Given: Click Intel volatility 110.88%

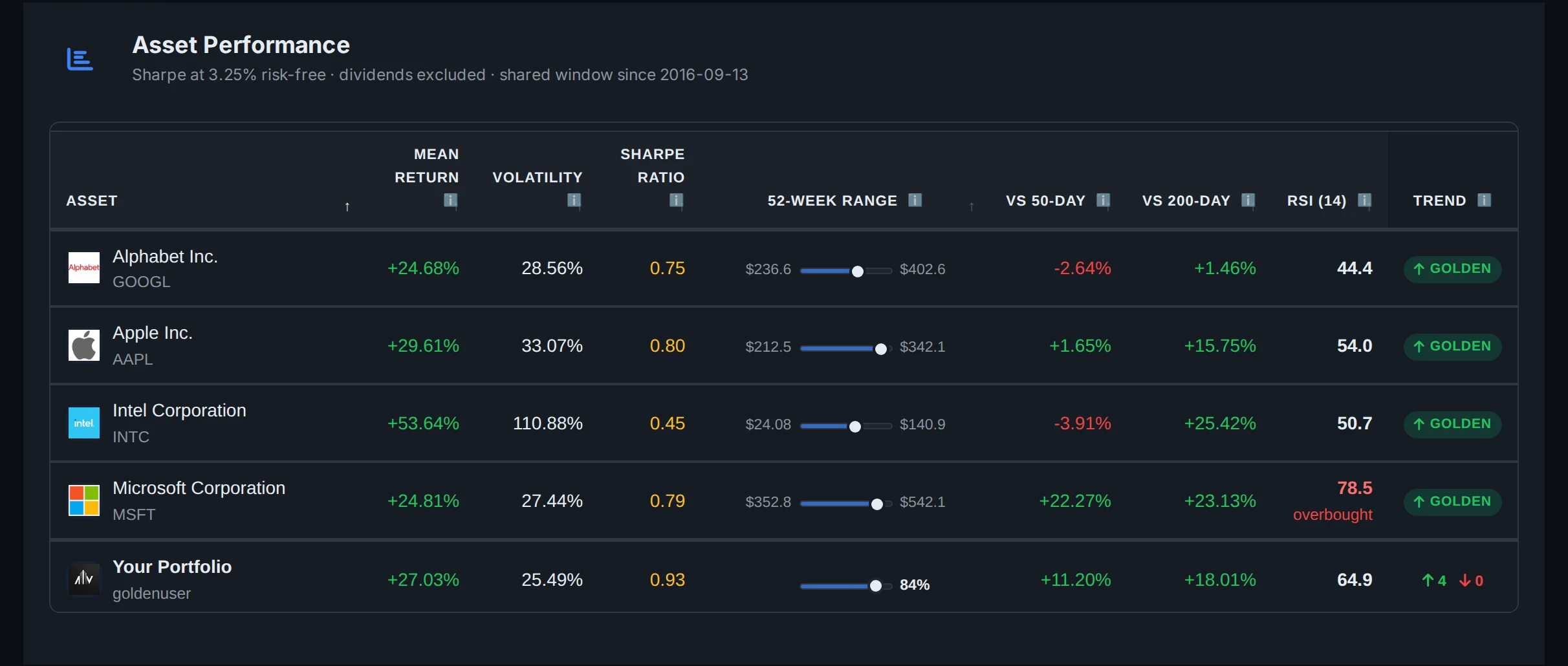Looking at the screenshot, I should (548, 424).
